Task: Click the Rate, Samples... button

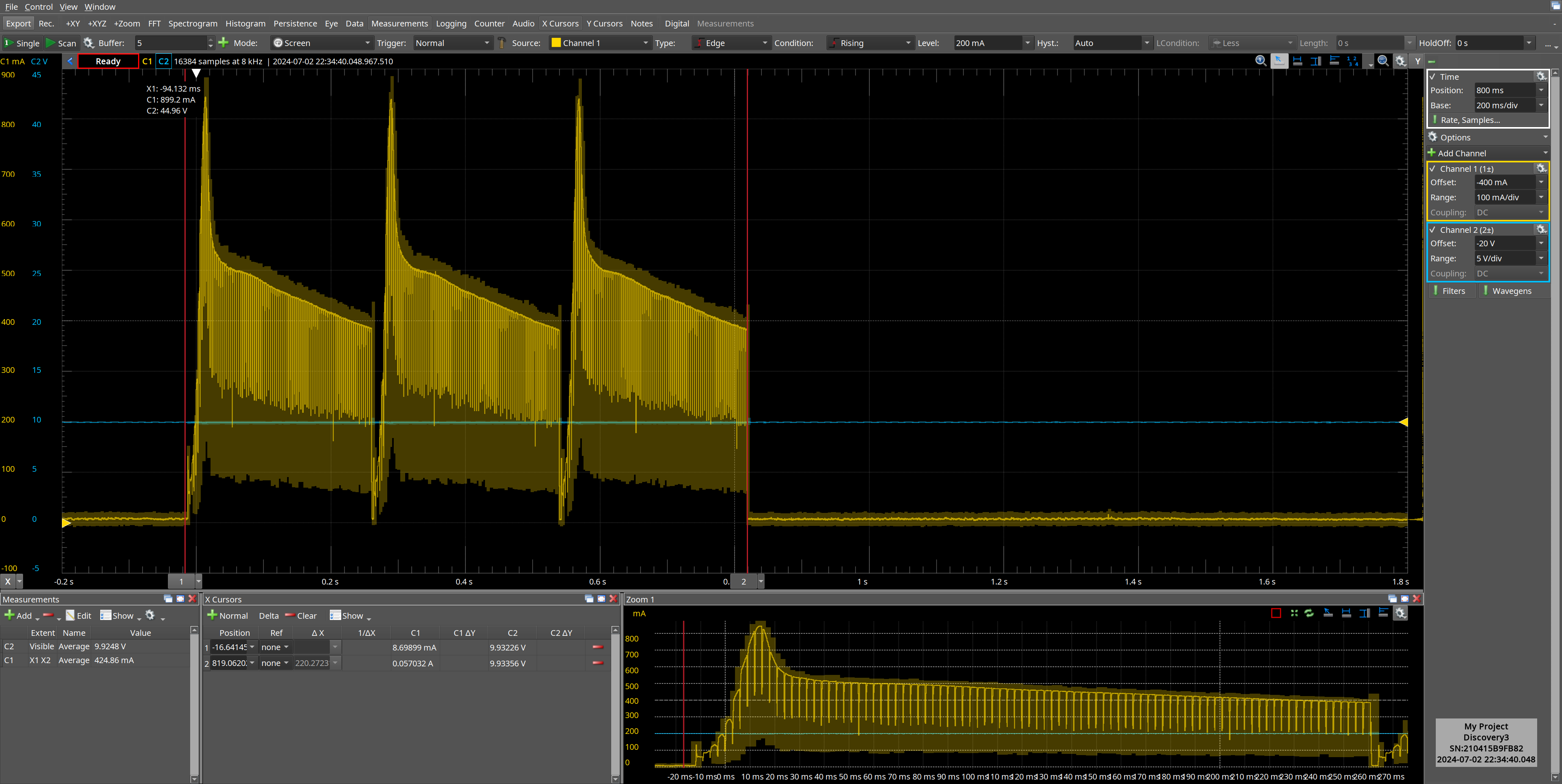Action: tap(1470, 120)
